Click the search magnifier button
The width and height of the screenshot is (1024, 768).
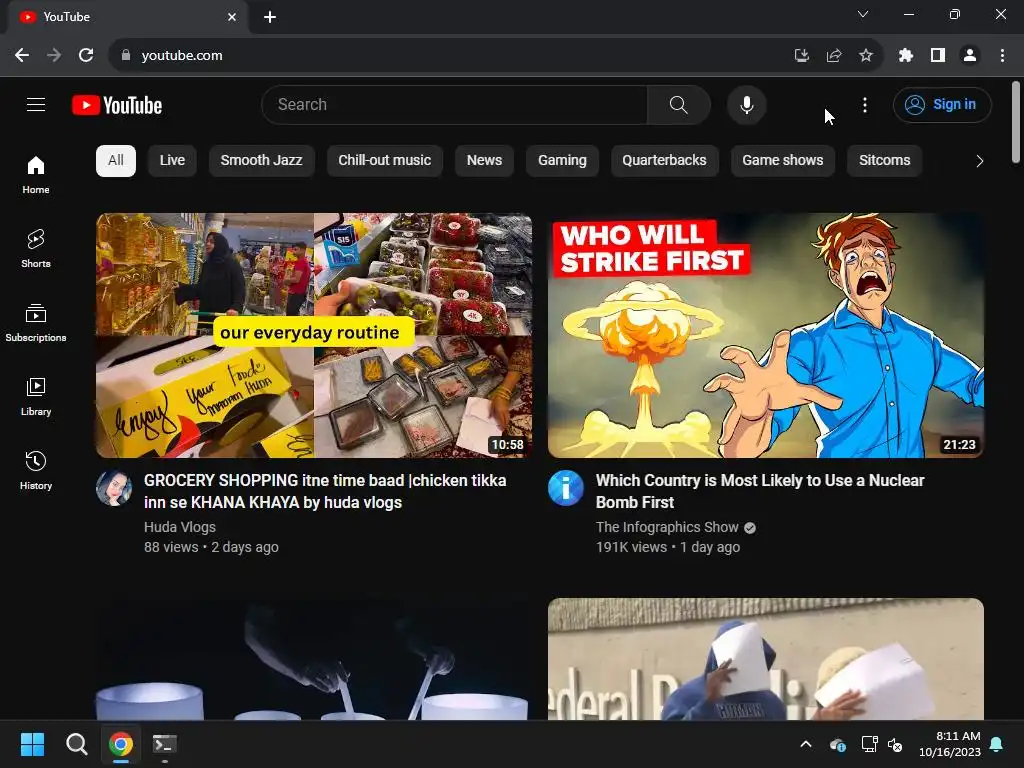pyautogui.click(x=679, y=104)
